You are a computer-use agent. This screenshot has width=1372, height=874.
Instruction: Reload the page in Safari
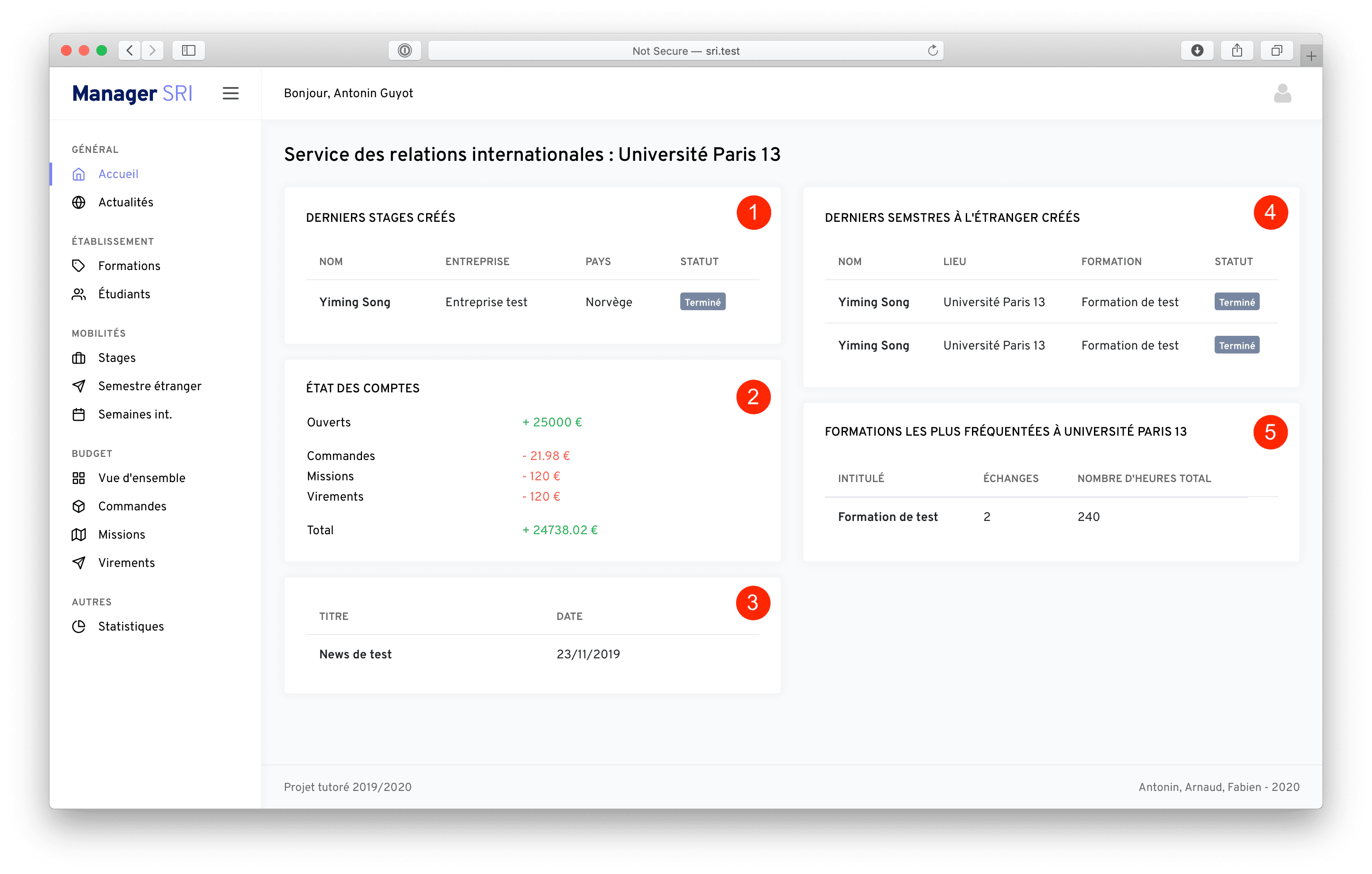coord(932,51)
